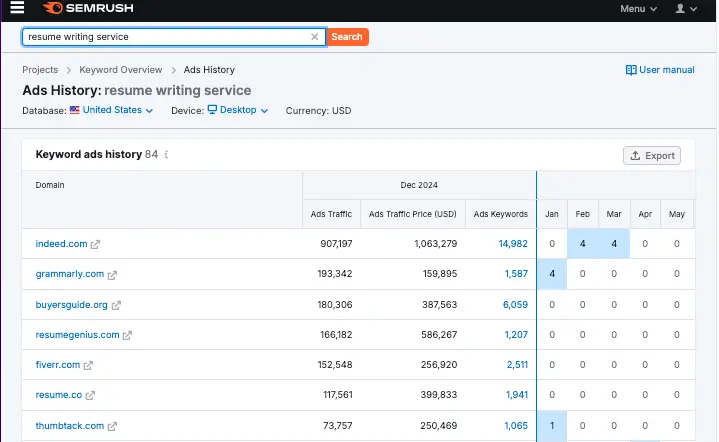Viewport: 719px width, 442px height.
Task: Open indeed.com external link icon
Action: pyautogui.click(x=95, y=244)
